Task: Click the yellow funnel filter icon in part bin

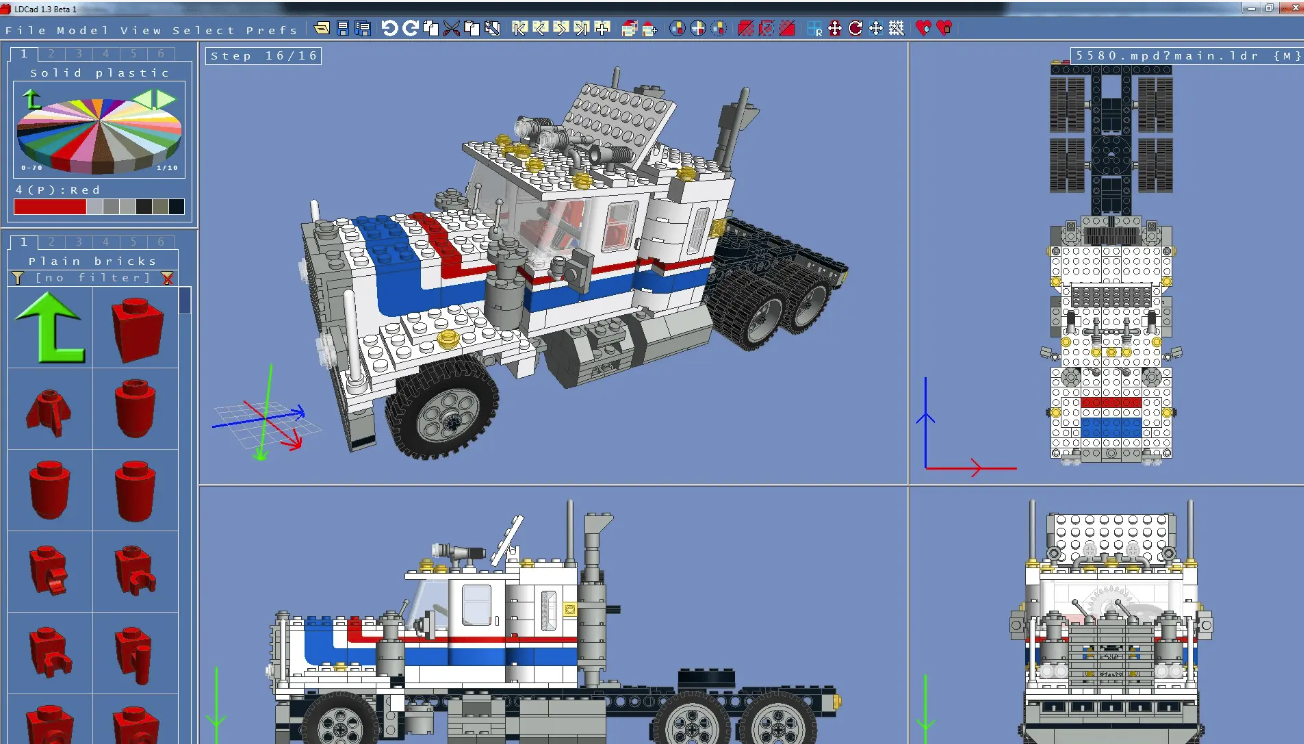Action: [x=17, y=277]
